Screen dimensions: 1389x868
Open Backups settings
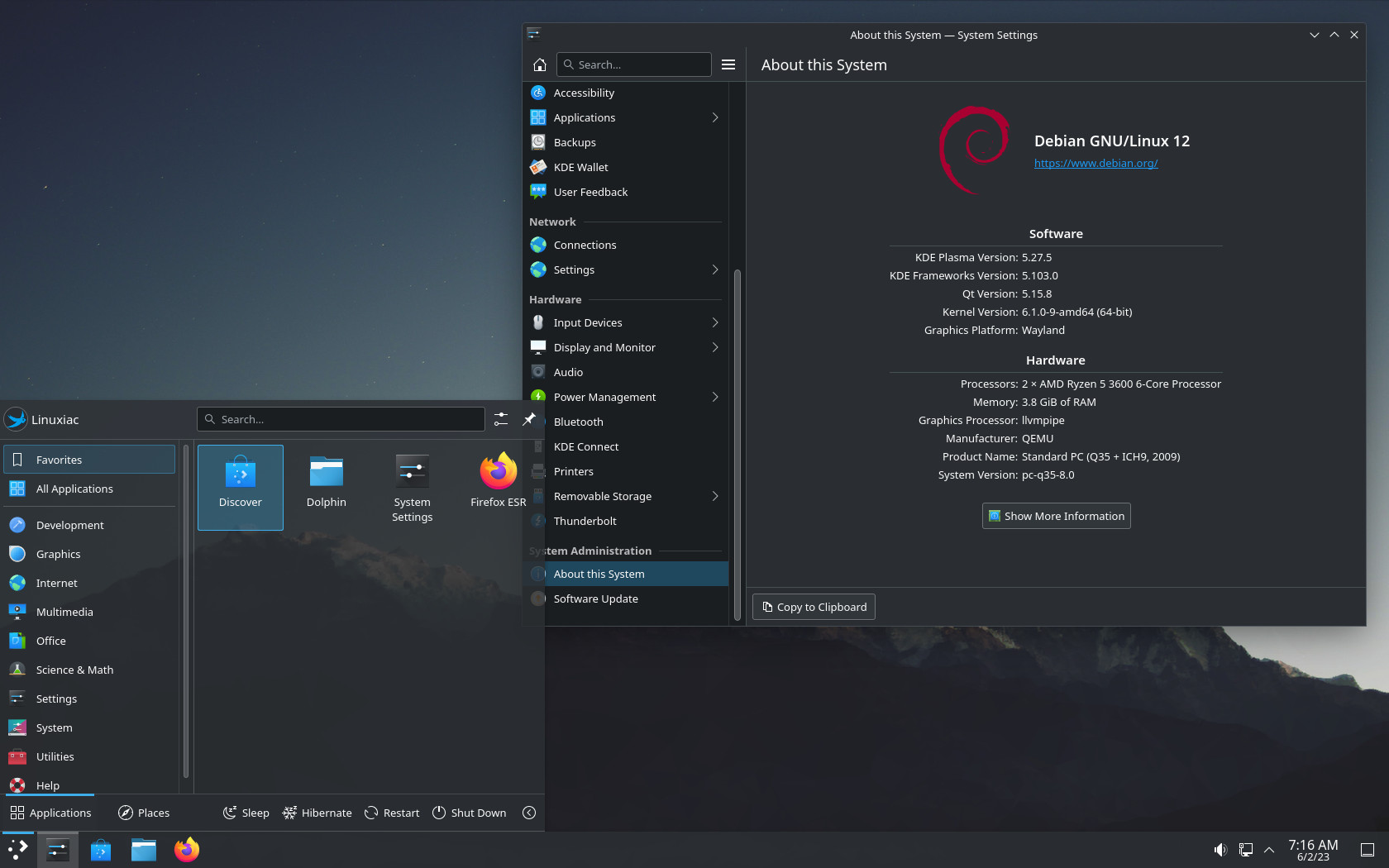[626, 142]
